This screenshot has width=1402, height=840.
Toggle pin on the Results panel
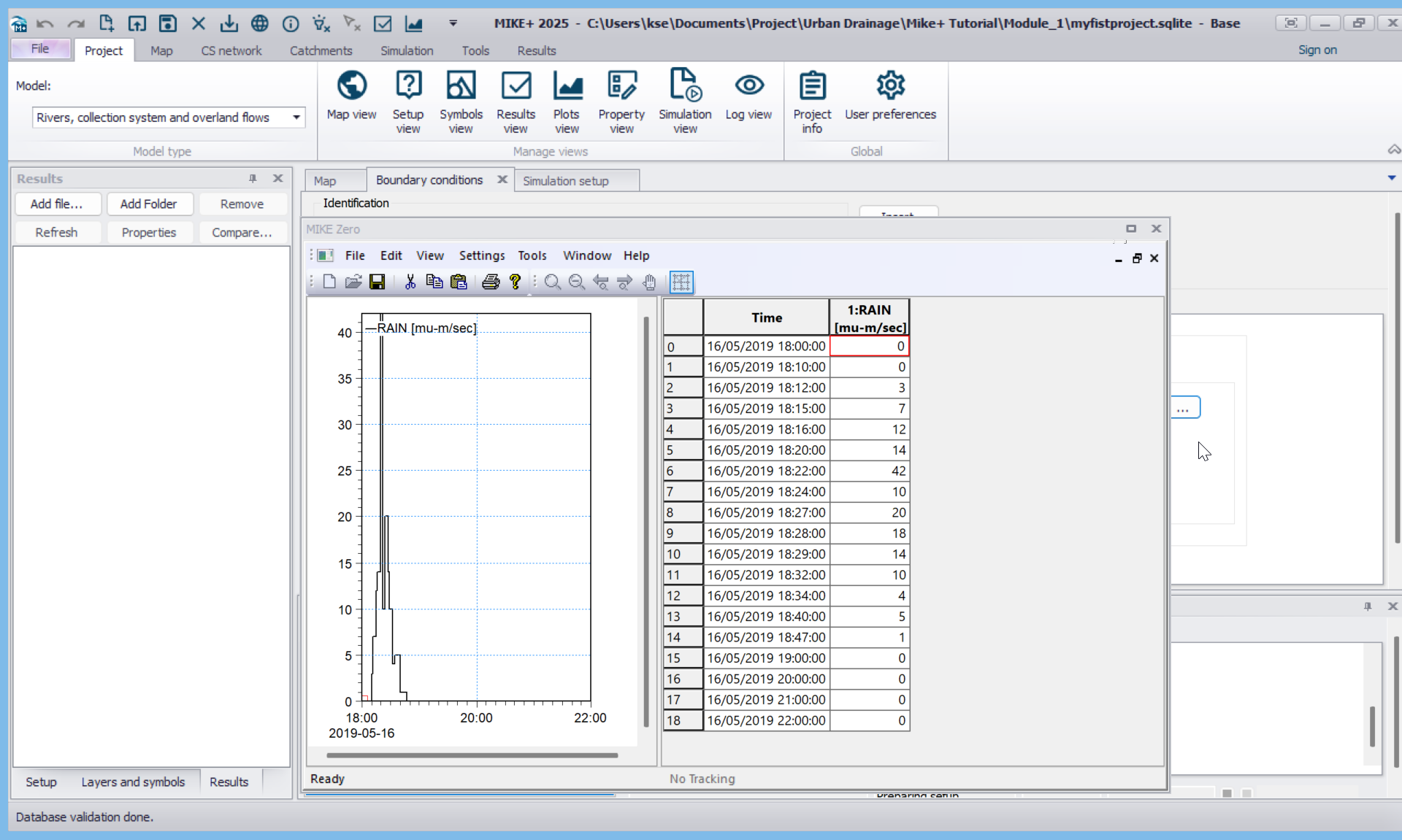pyautogui.click(x=253, y=178)
